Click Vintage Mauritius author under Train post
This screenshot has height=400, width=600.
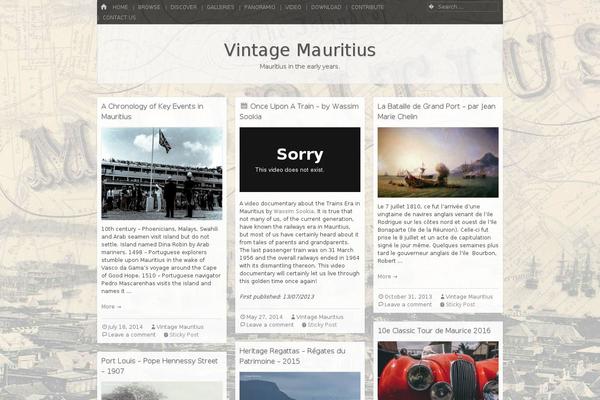coord(320,317)
